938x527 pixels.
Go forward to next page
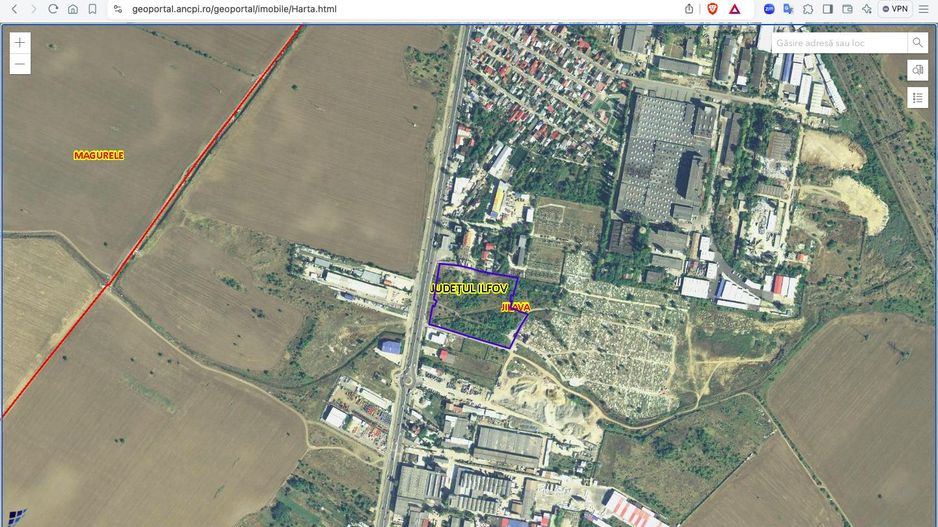(x=34, y=9)
